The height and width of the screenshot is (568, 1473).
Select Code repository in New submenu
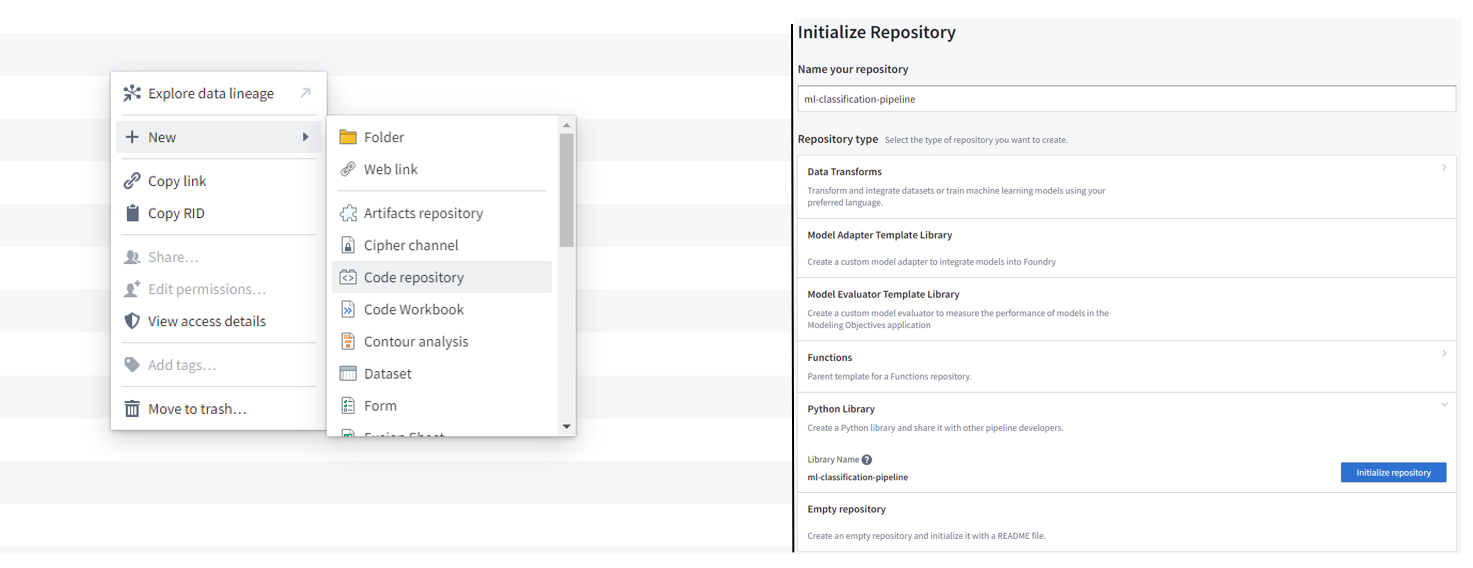(442, 277)
